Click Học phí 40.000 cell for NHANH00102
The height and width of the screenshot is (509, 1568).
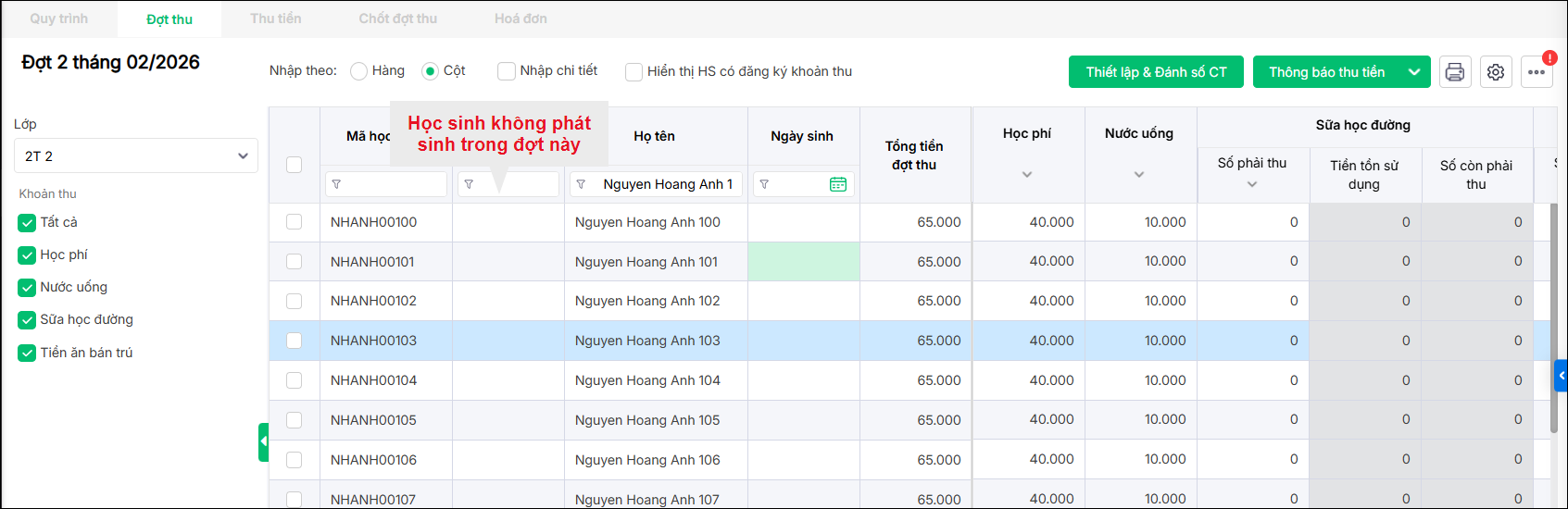[x=1028, y=301]
